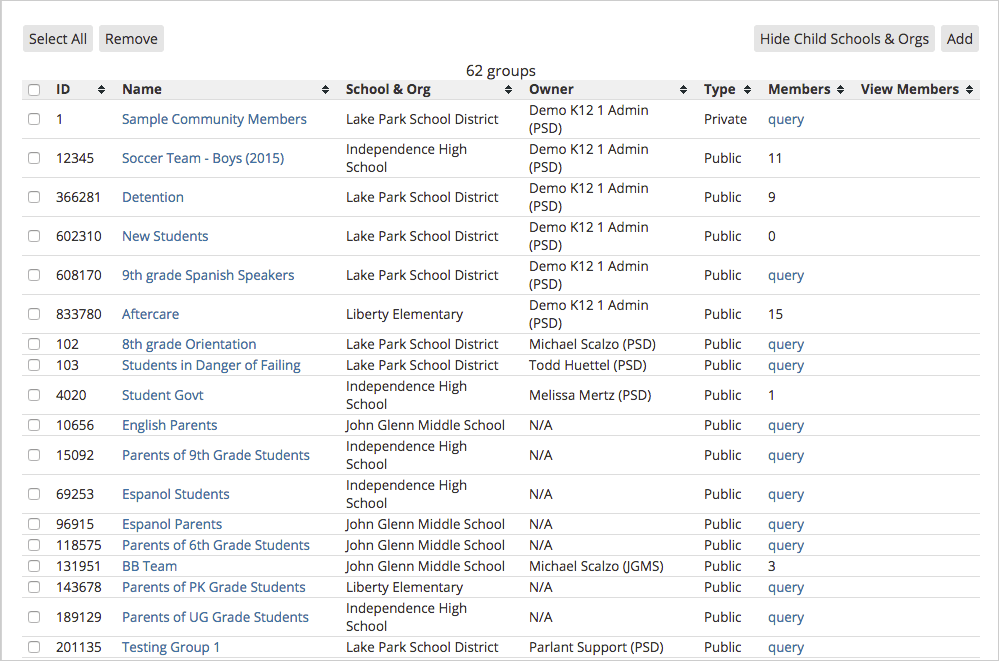Open the Espanol Parents group link
This screenshot has width=999, height=661.
172,524
